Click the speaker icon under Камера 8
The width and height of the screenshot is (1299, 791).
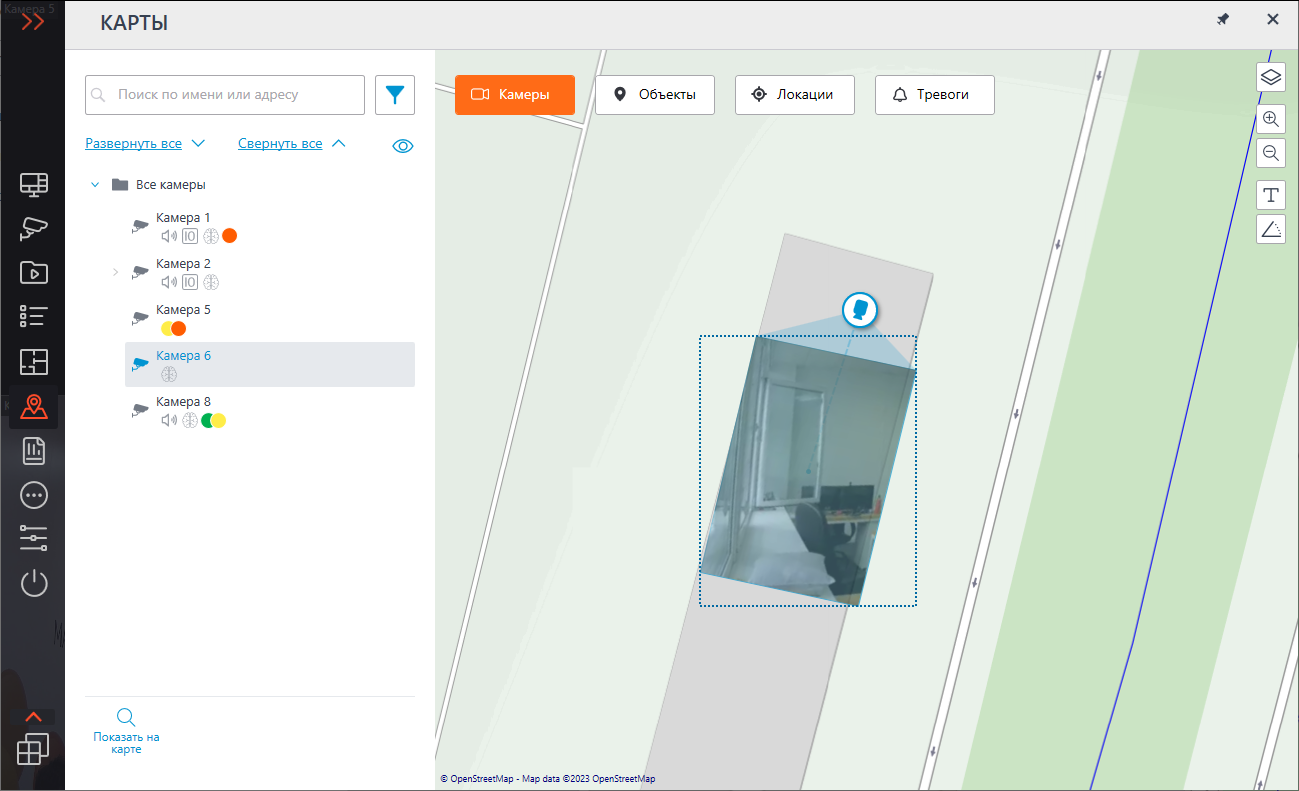click(x=169, y=420)
